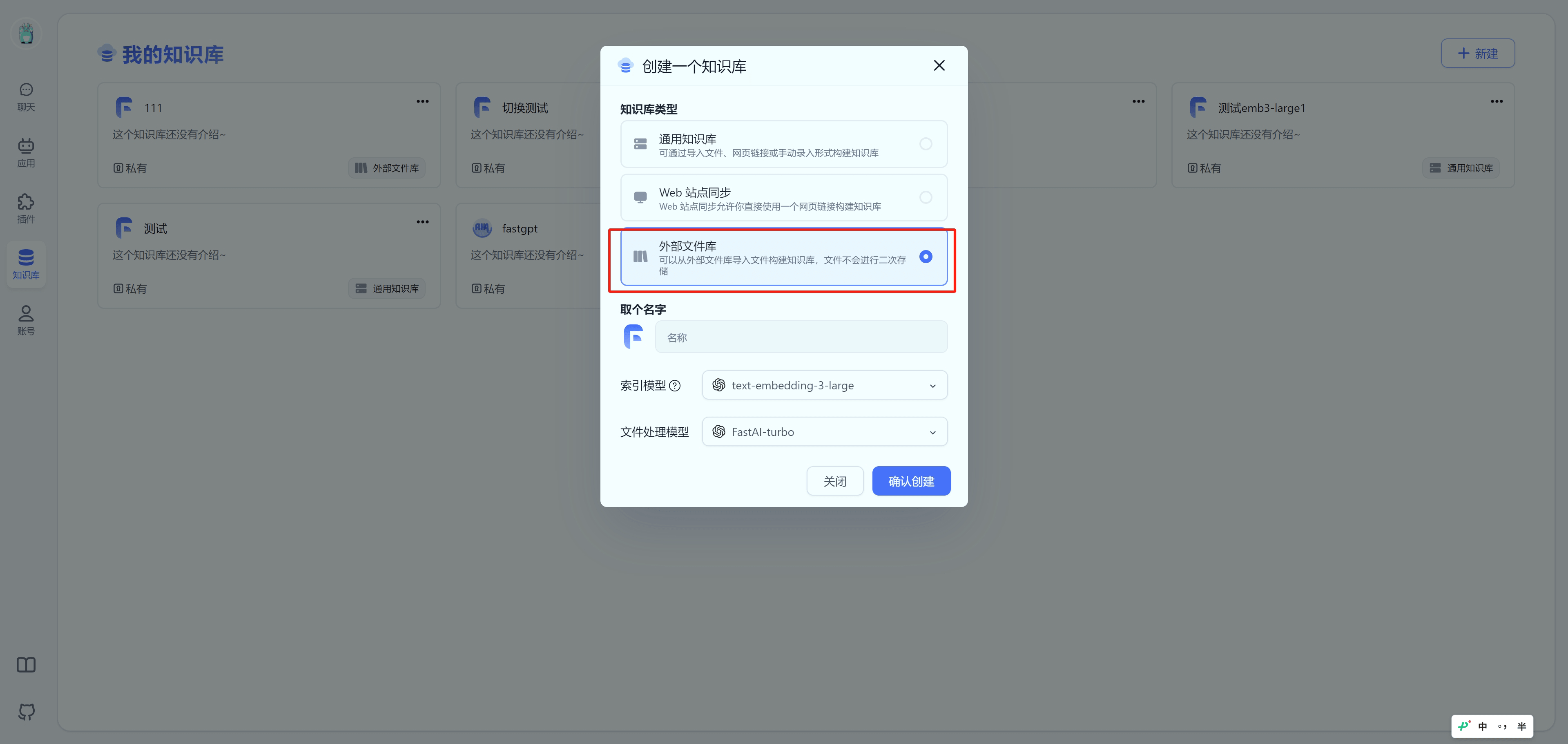The image size is (1568, 744).
Task: Click the user avatar at top of sidebar
Action: [26, 34]
